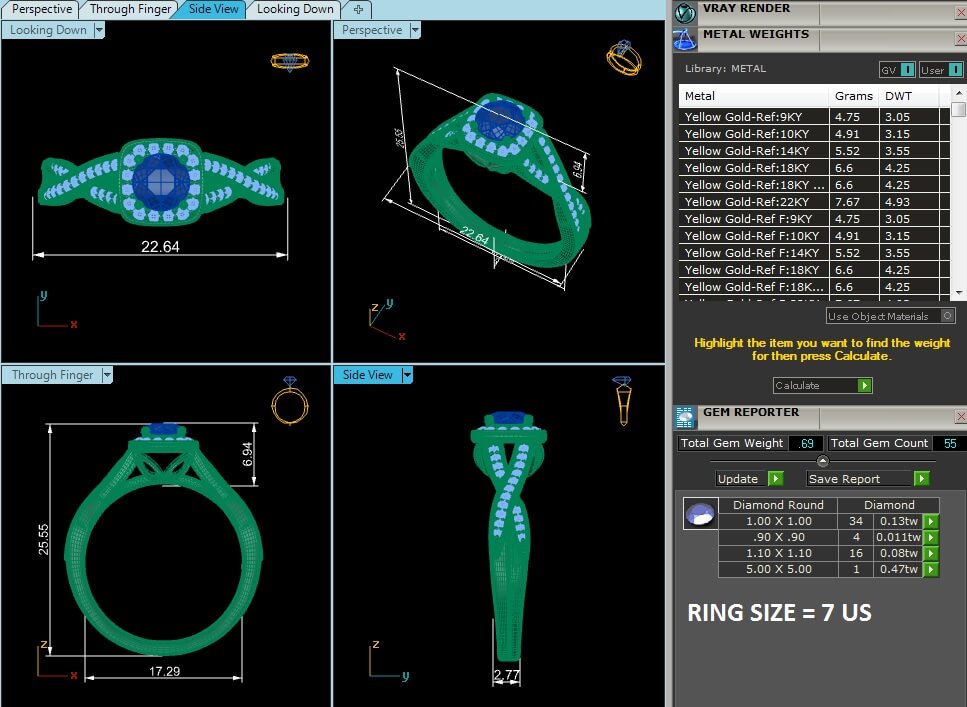Expand the Through Finger viewport dropdown
967x707 pixels.
click(107, 374)
